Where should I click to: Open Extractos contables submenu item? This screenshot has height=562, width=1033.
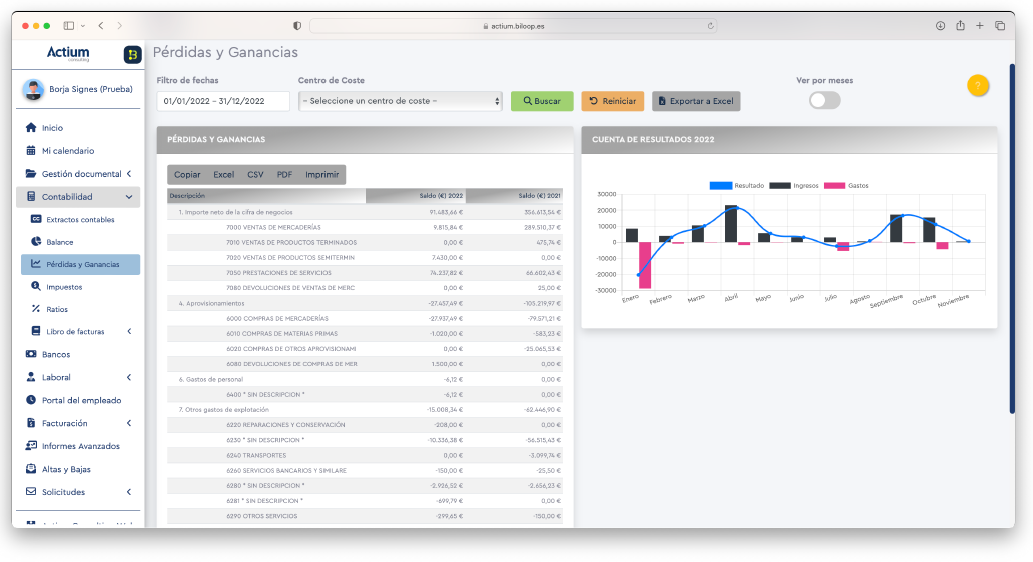click(x=80, y=220)
